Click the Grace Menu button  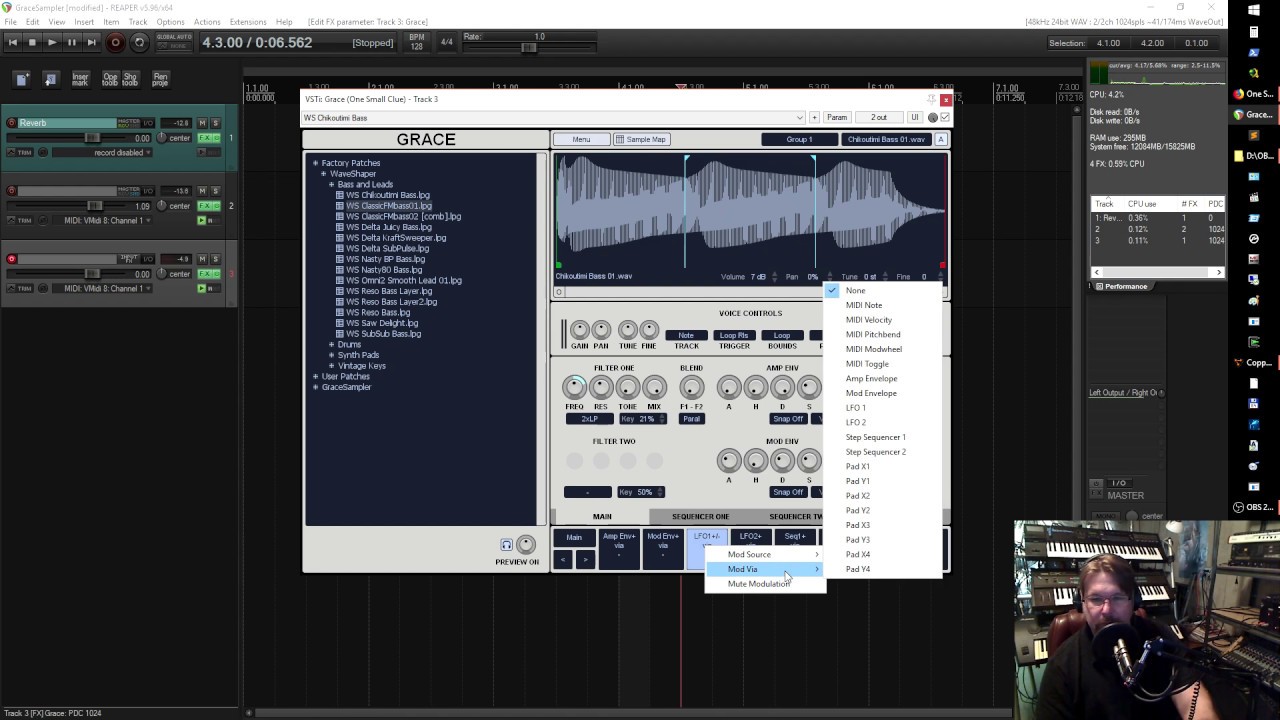[x=581, y=139]
